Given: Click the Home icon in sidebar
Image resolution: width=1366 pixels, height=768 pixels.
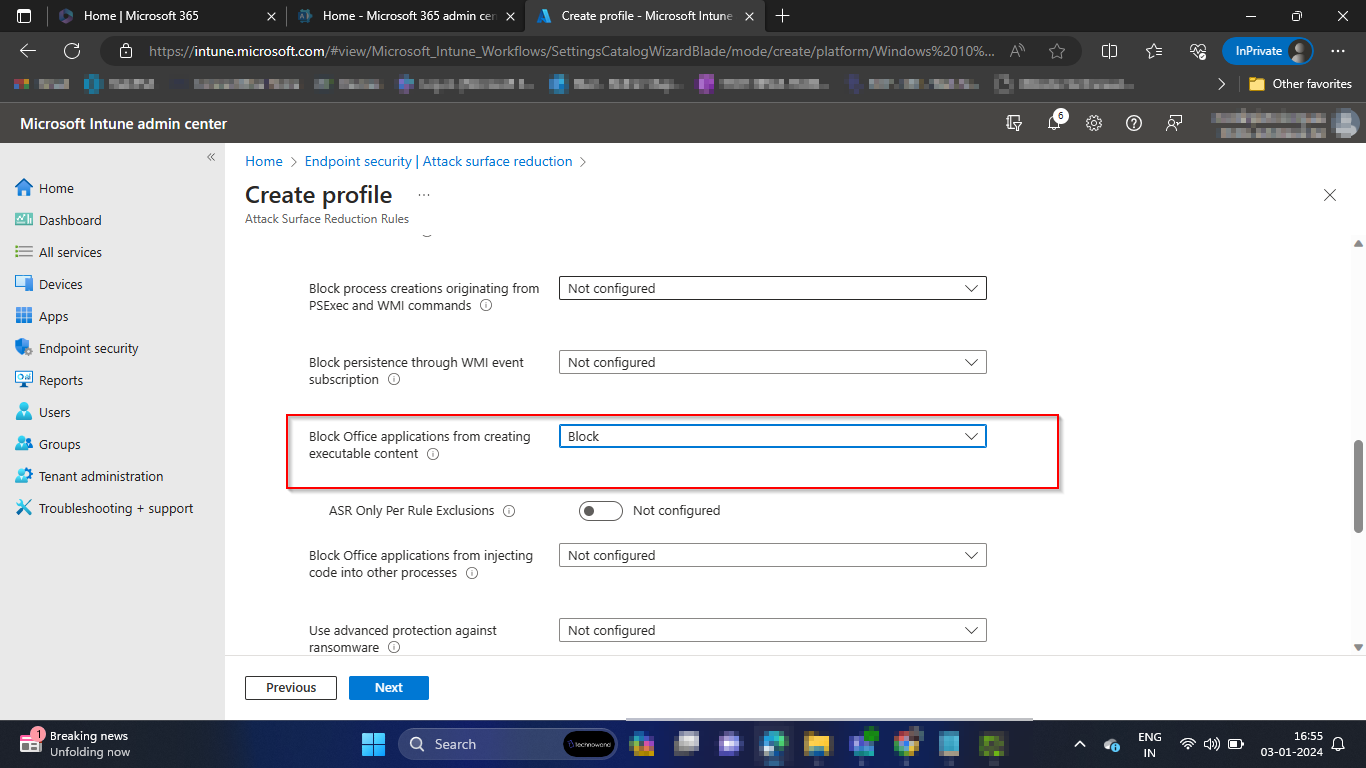Looking at the screenshot, I should 24,188.
